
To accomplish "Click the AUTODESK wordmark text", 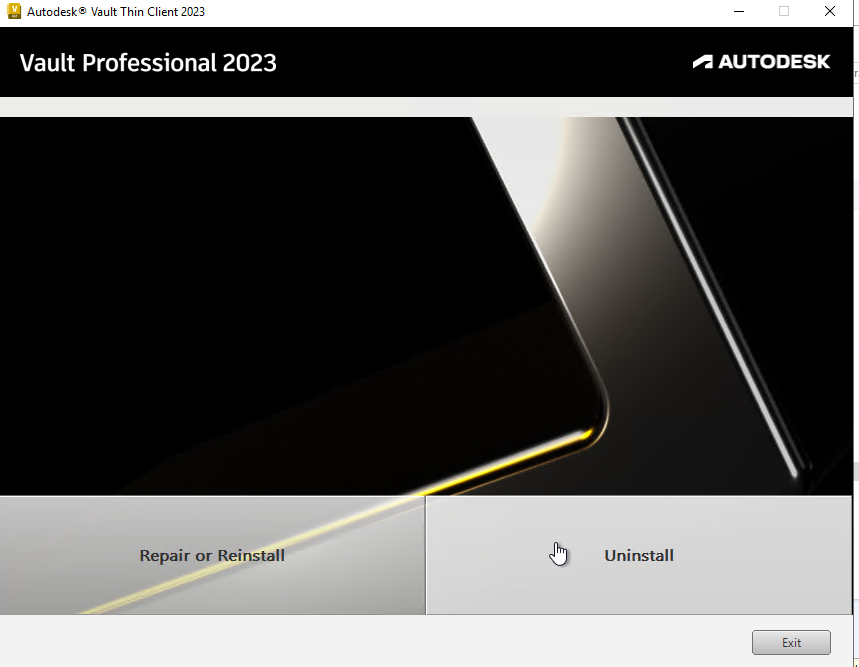I will click(774, 61).
